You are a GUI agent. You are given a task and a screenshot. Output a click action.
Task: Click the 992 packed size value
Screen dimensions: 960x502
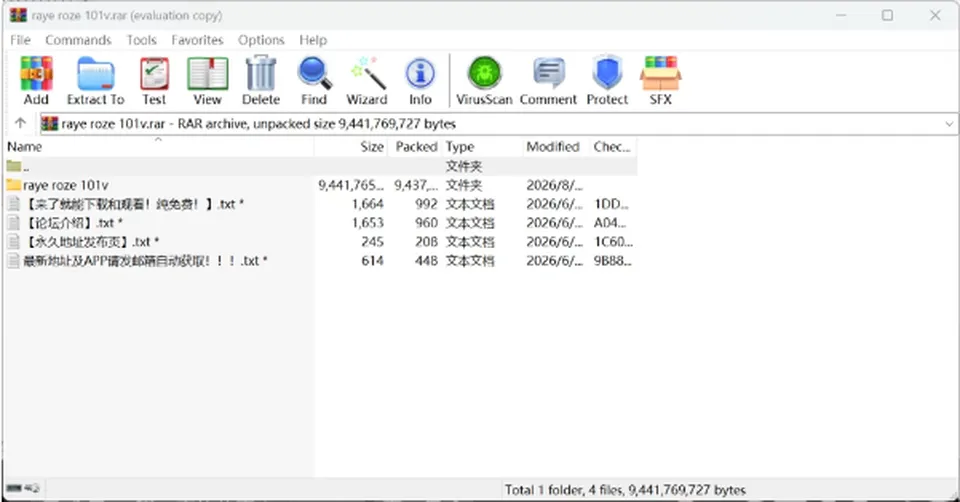426,204
